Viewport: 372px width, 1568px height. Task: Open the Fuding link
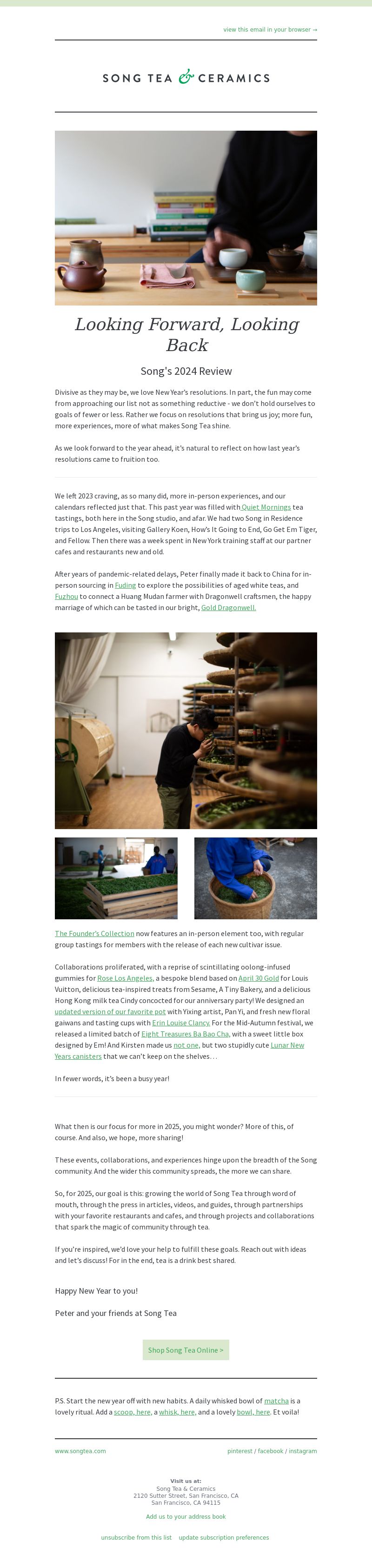[x=126, y=585]
